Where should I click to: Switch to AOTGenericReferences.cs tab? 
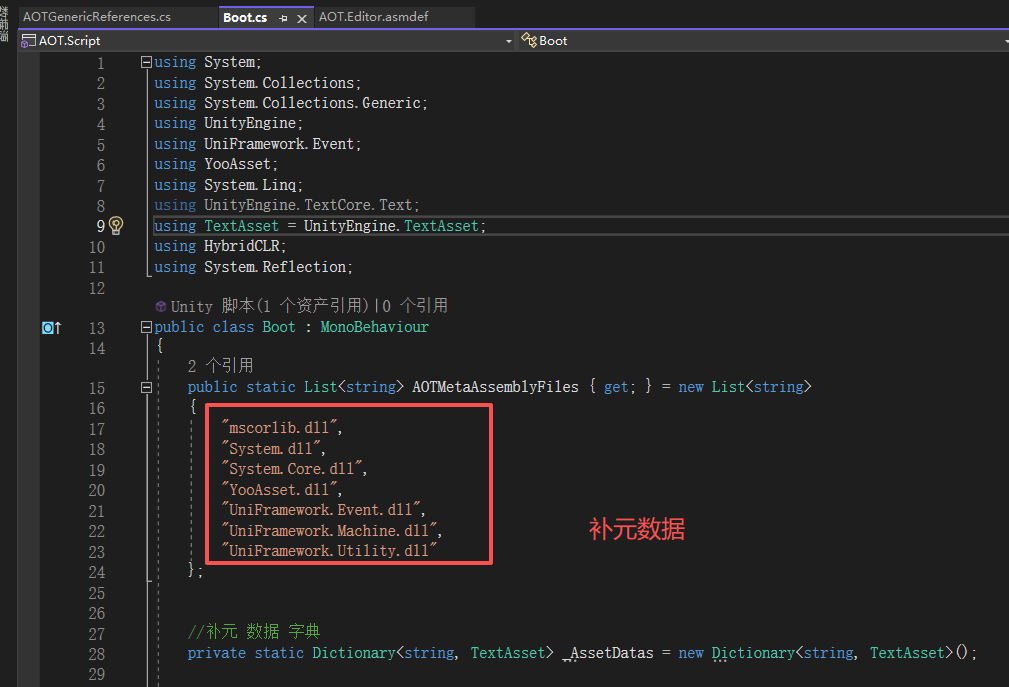coord(97,17)
